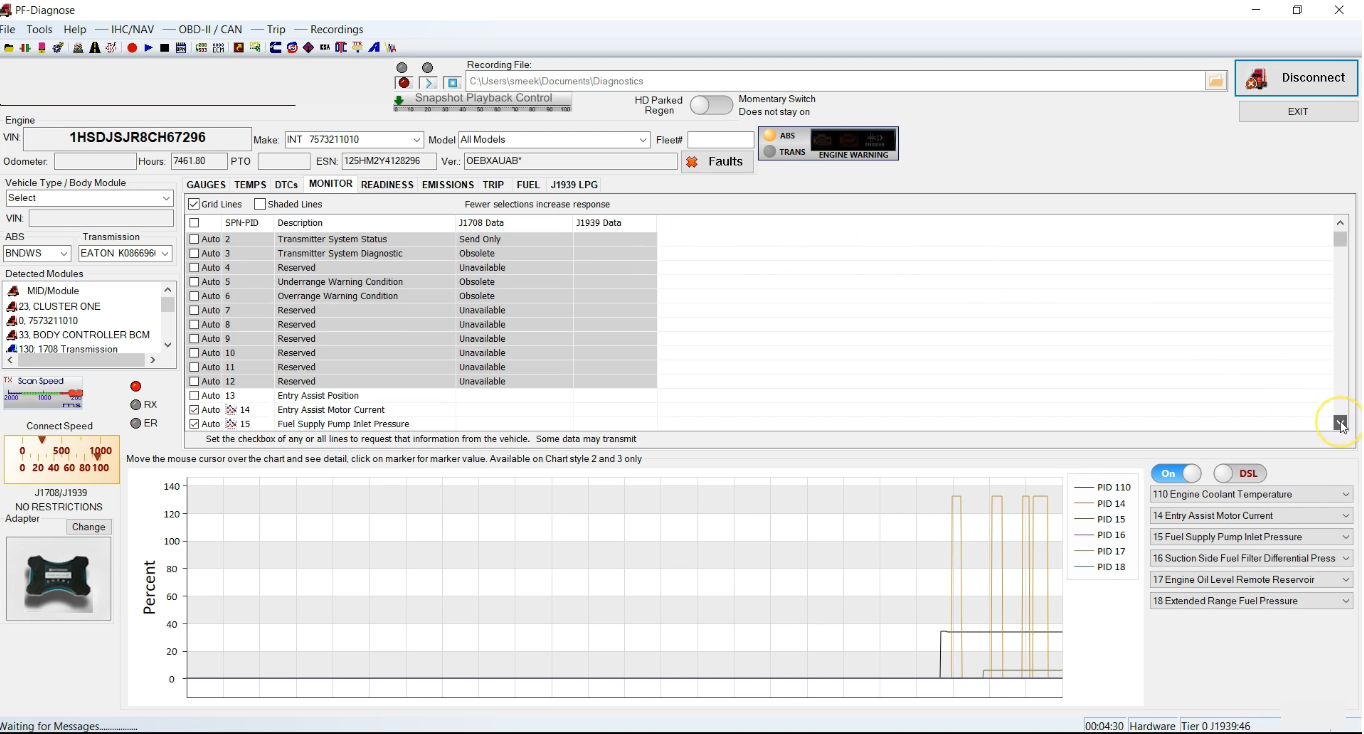Browse for recording file with folder icon
The height and width of the screenshot is (734, 1364).
(x=1216, y=81)
